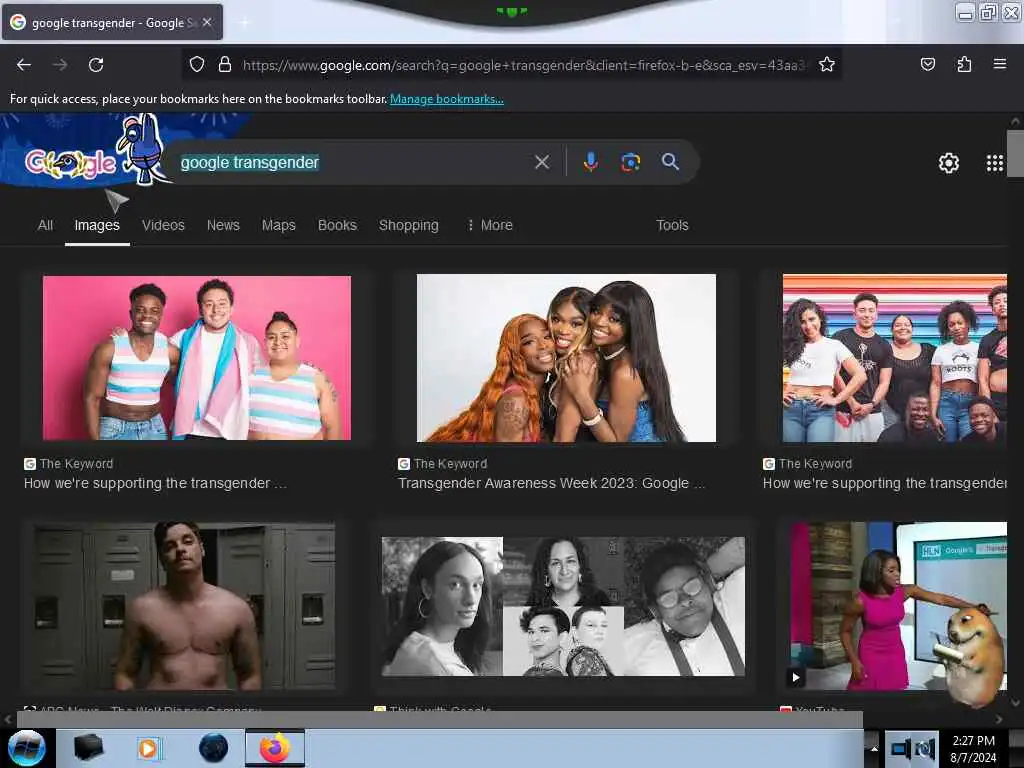
Task: Click the Firefox taskbar icon
Action: pos(275,748)
